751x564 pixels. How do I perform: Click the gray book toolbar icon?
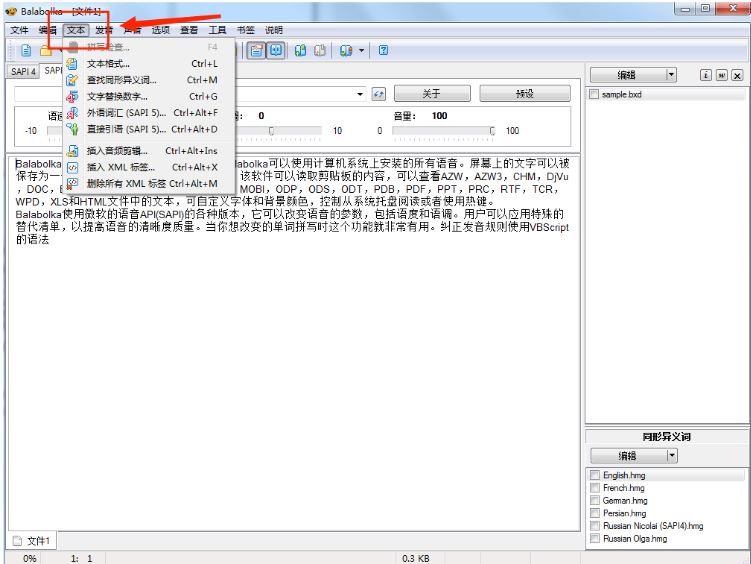pyautogui.click(x=320, y=50)
